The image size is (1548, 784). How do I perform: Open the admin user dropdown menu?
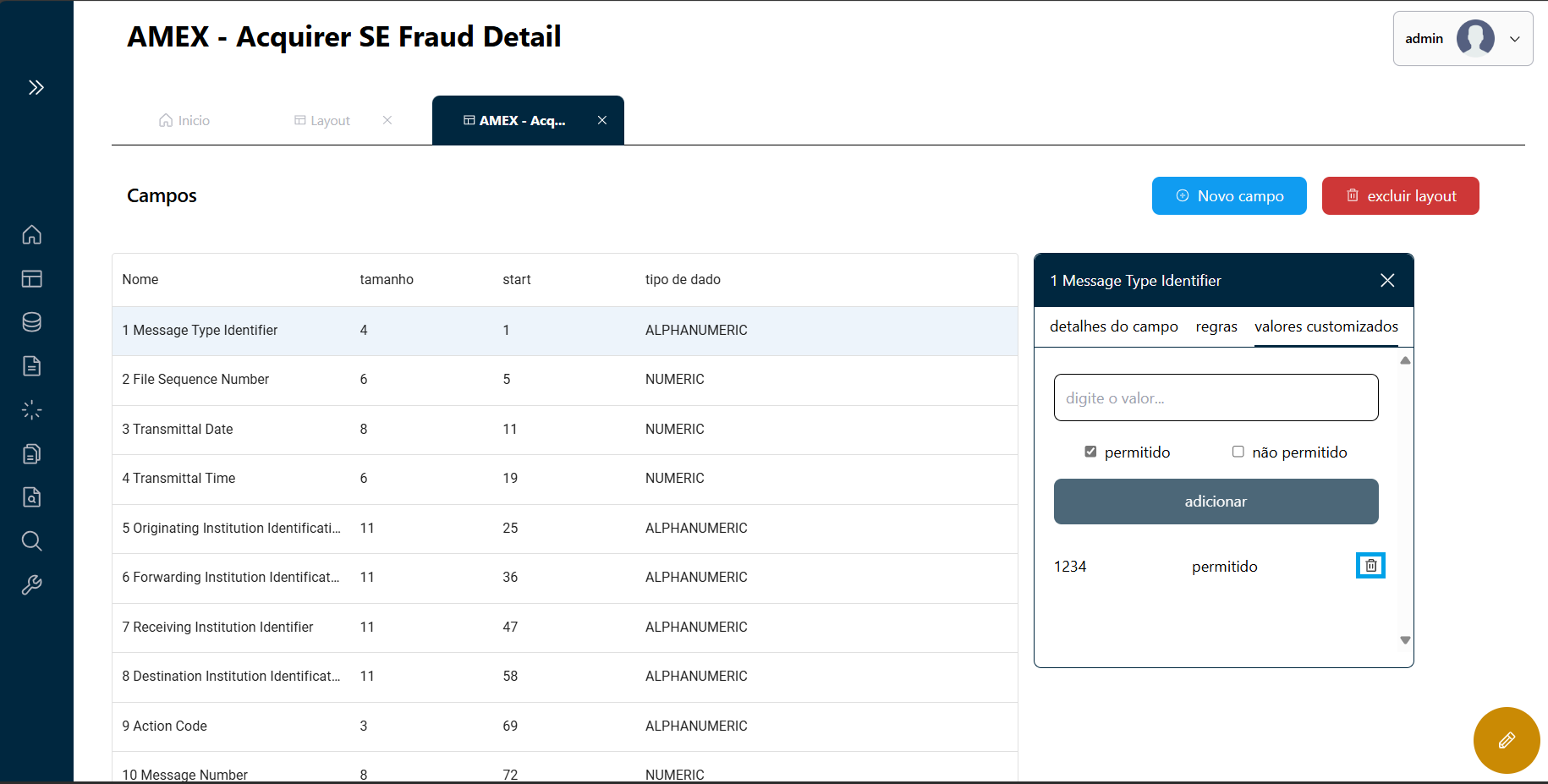click(1463, 39)
